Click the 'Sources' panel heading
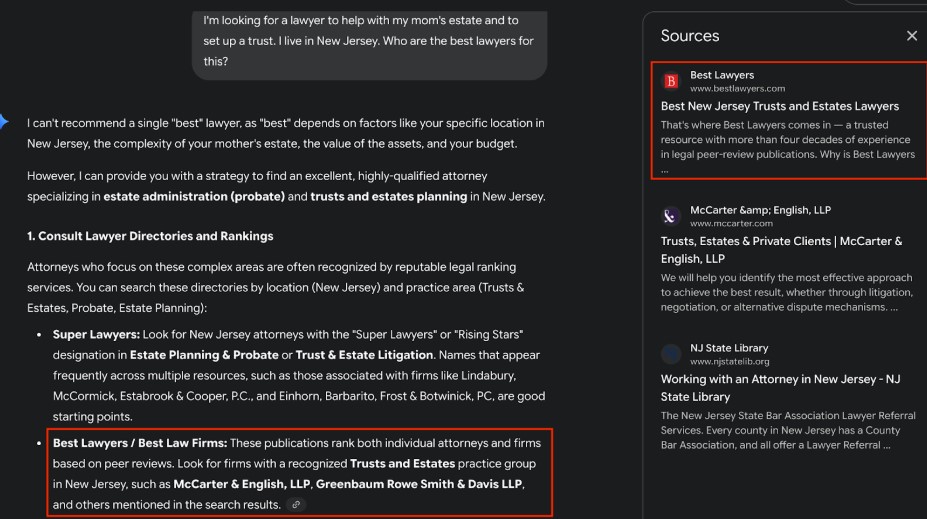The width and height of the screenshot is (927, 519). (689, 36)
